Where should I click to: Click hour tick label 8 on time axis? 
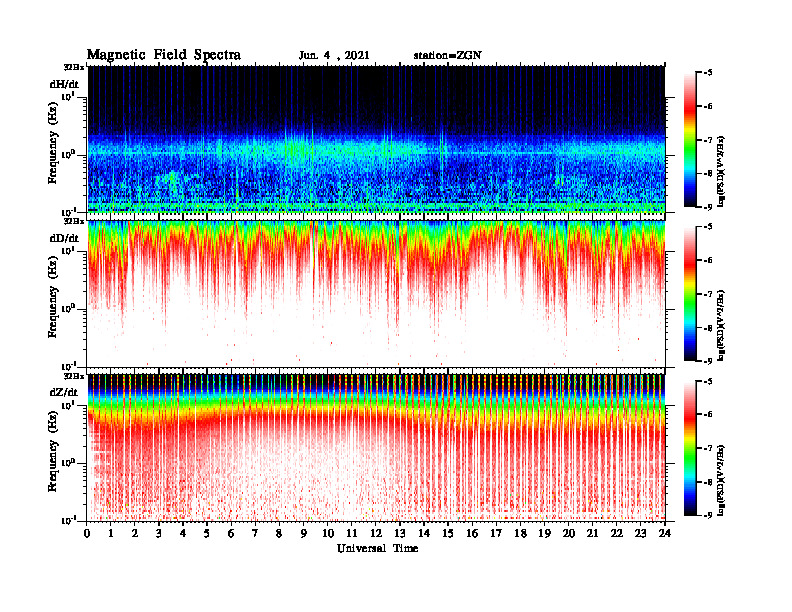(x=279, y=533)
